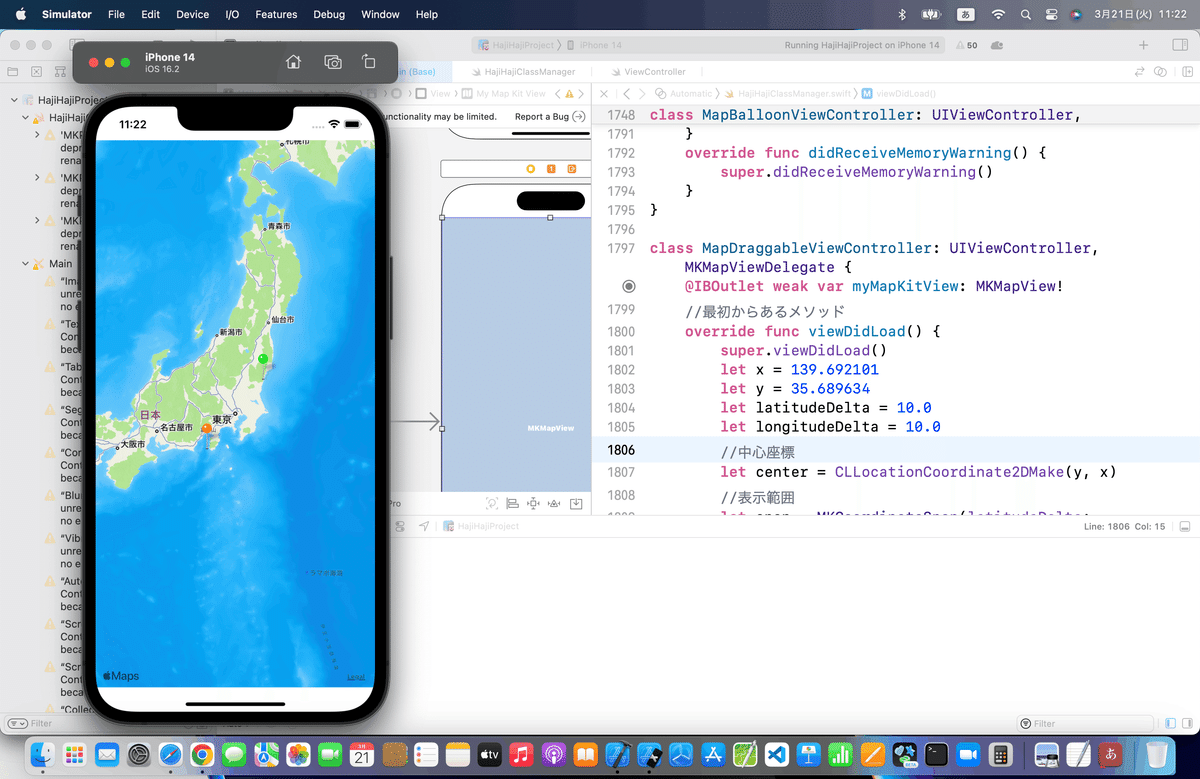Click the editor review swap arrows icon
Screen dimensions: 1200x779
coord(1139,72)
